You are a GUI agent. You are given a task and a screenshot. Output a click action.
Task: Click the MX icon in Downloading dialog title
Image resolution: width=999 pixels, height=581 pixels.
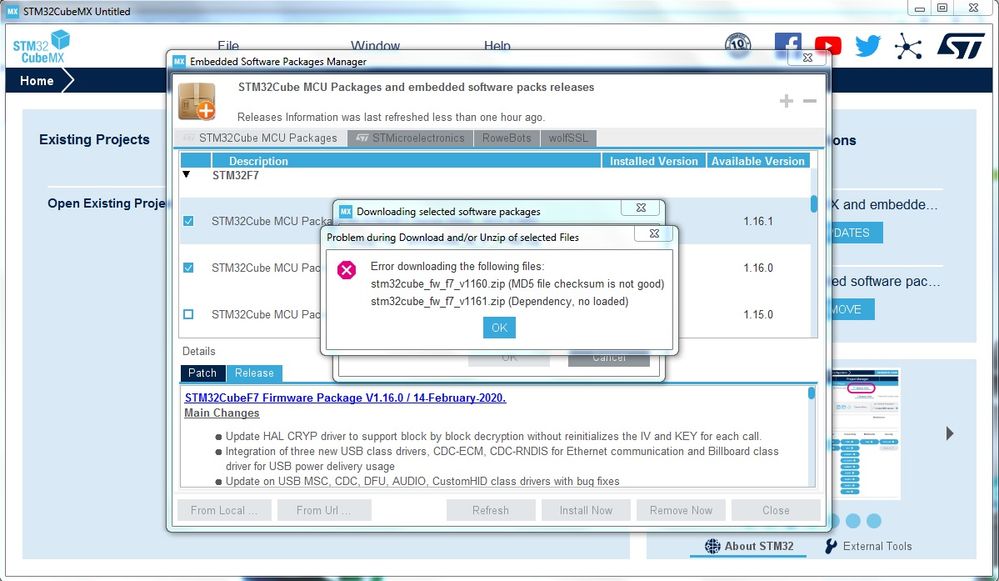tap(345, 212)
